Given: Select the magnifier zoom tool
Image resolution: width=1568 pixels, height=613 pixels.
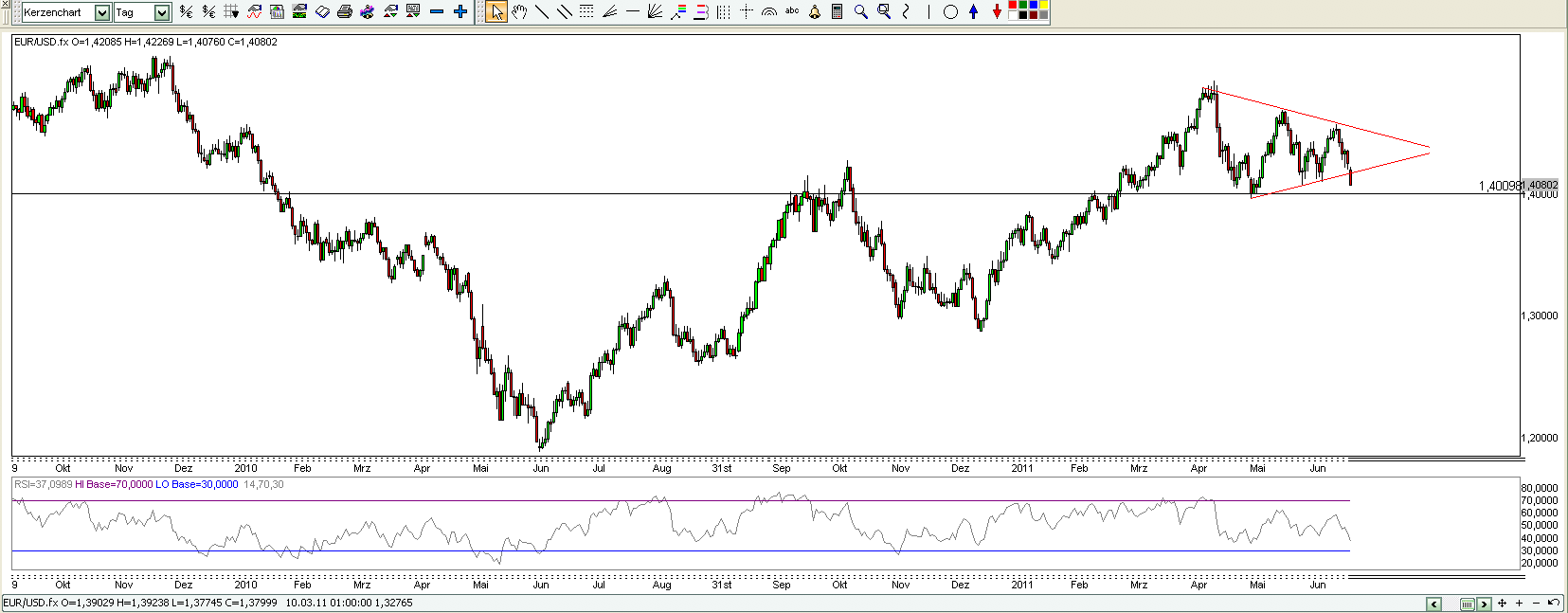Looking at the screenshot, I should pyautogui.click(x=861, y=12).
